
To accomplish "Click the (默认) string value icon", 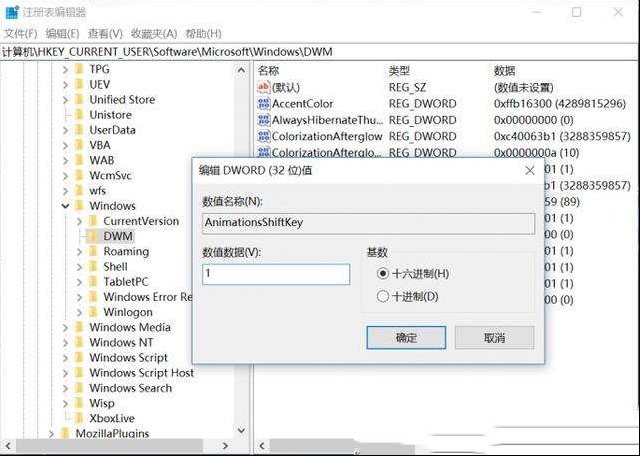I will [x=264, y=87].
